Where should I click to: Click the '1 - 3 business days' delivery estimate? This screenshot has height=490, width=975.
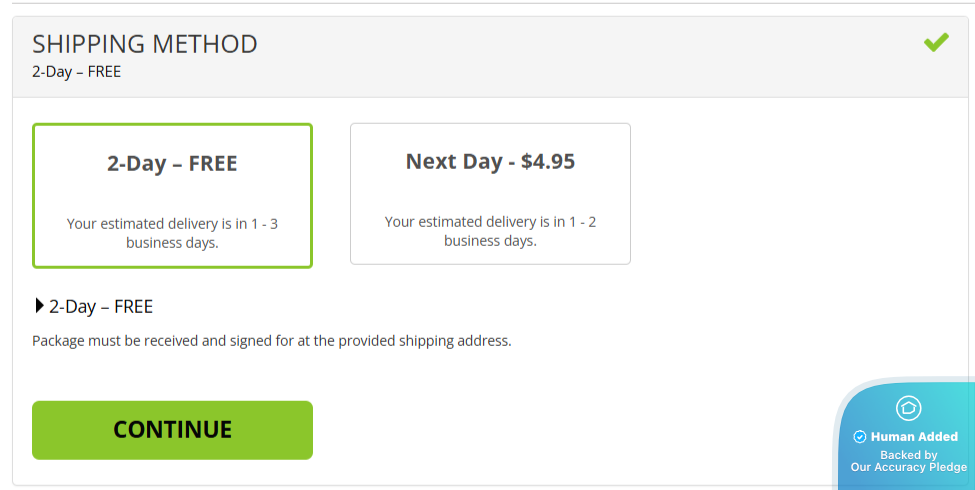(x=172, y=233)
